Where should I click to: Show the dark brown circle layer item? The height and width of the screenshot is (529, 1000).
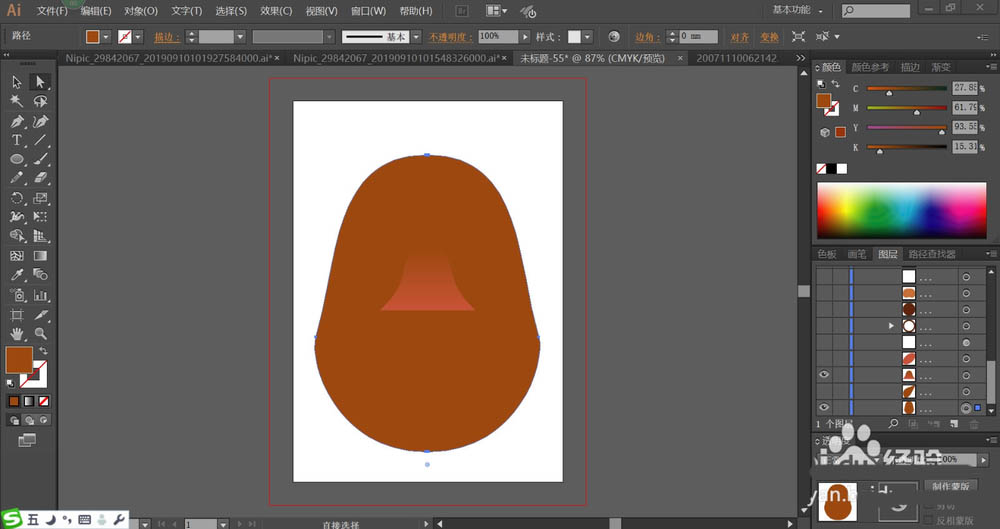[823, 309]
